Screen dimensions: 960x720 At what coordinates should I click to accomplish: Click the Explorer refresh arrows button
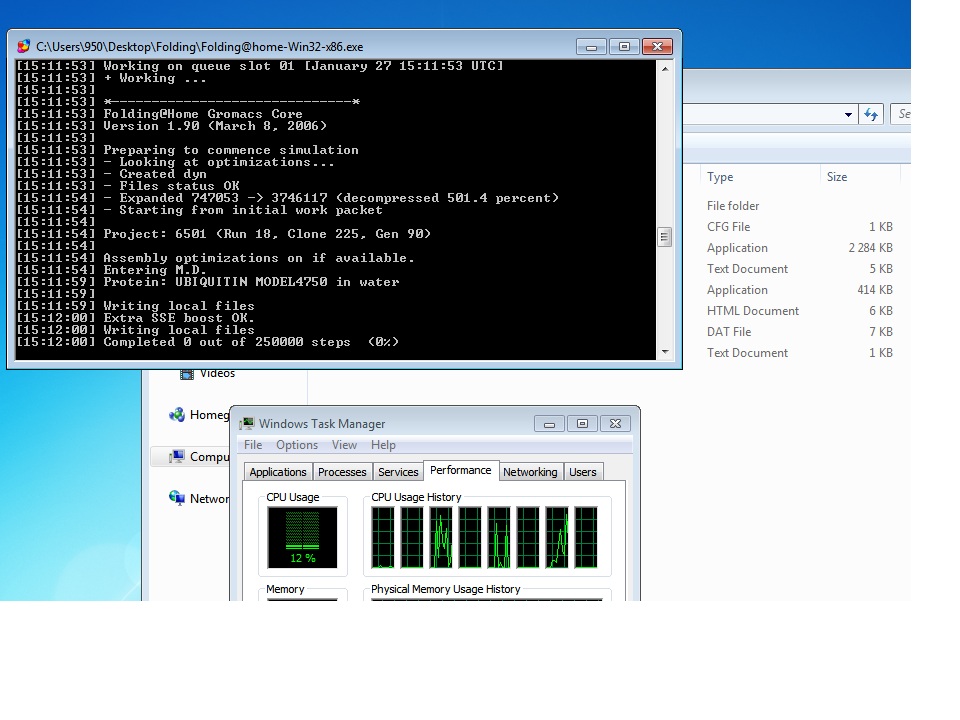pos(871,114)
